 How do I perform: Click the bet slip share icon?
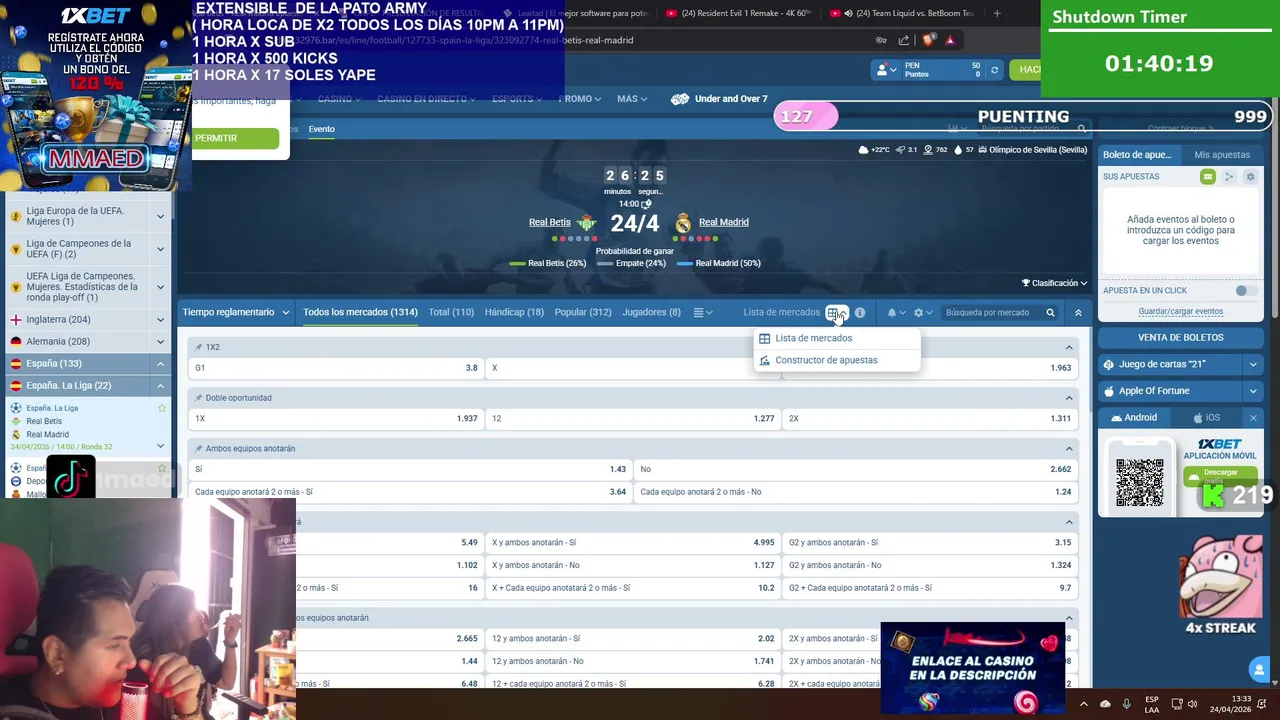pyautogui.click(x=1229, y=177)
